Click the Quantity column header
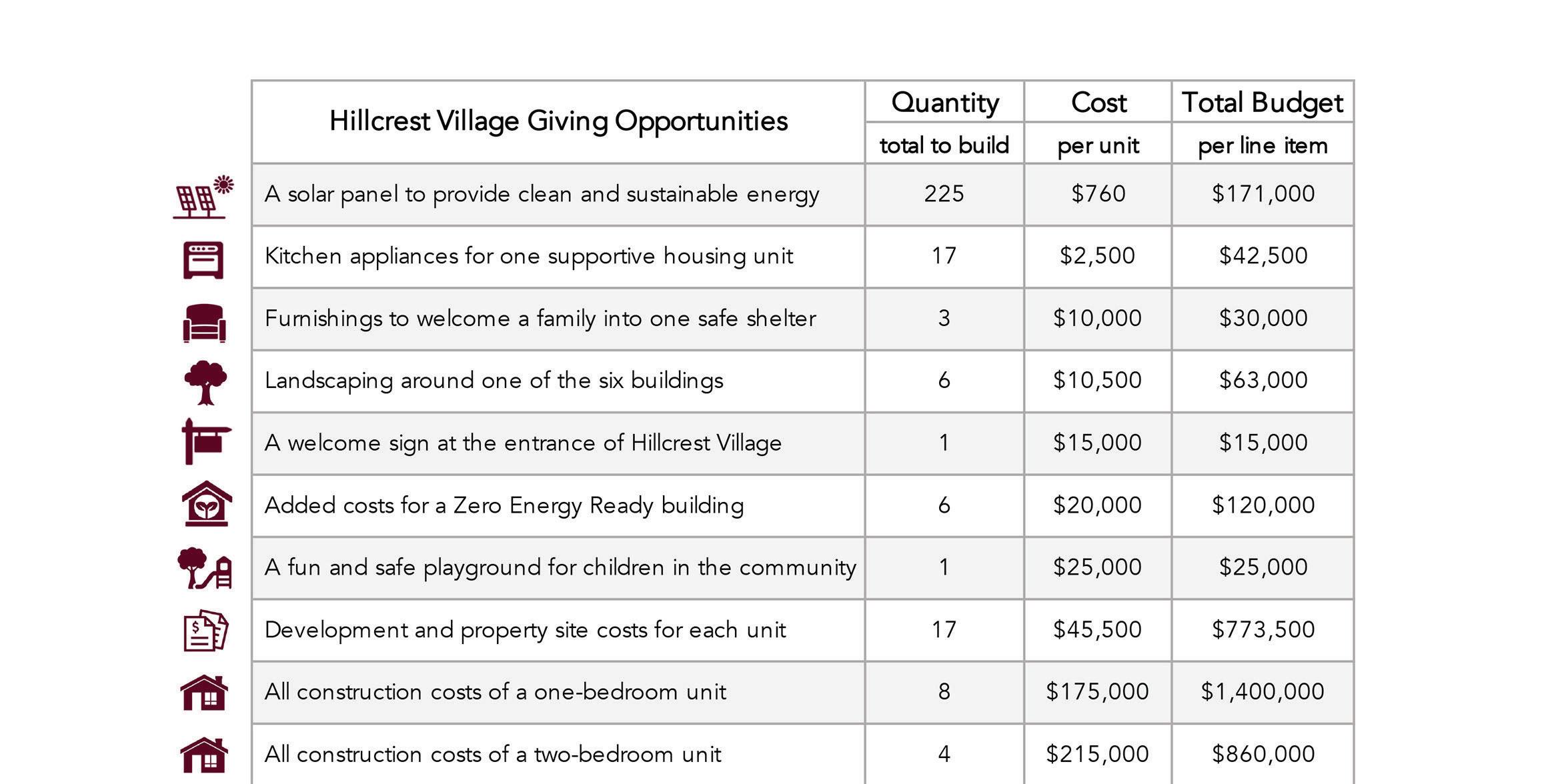This screenshot has height=784, width=1566. coord(944,103)
